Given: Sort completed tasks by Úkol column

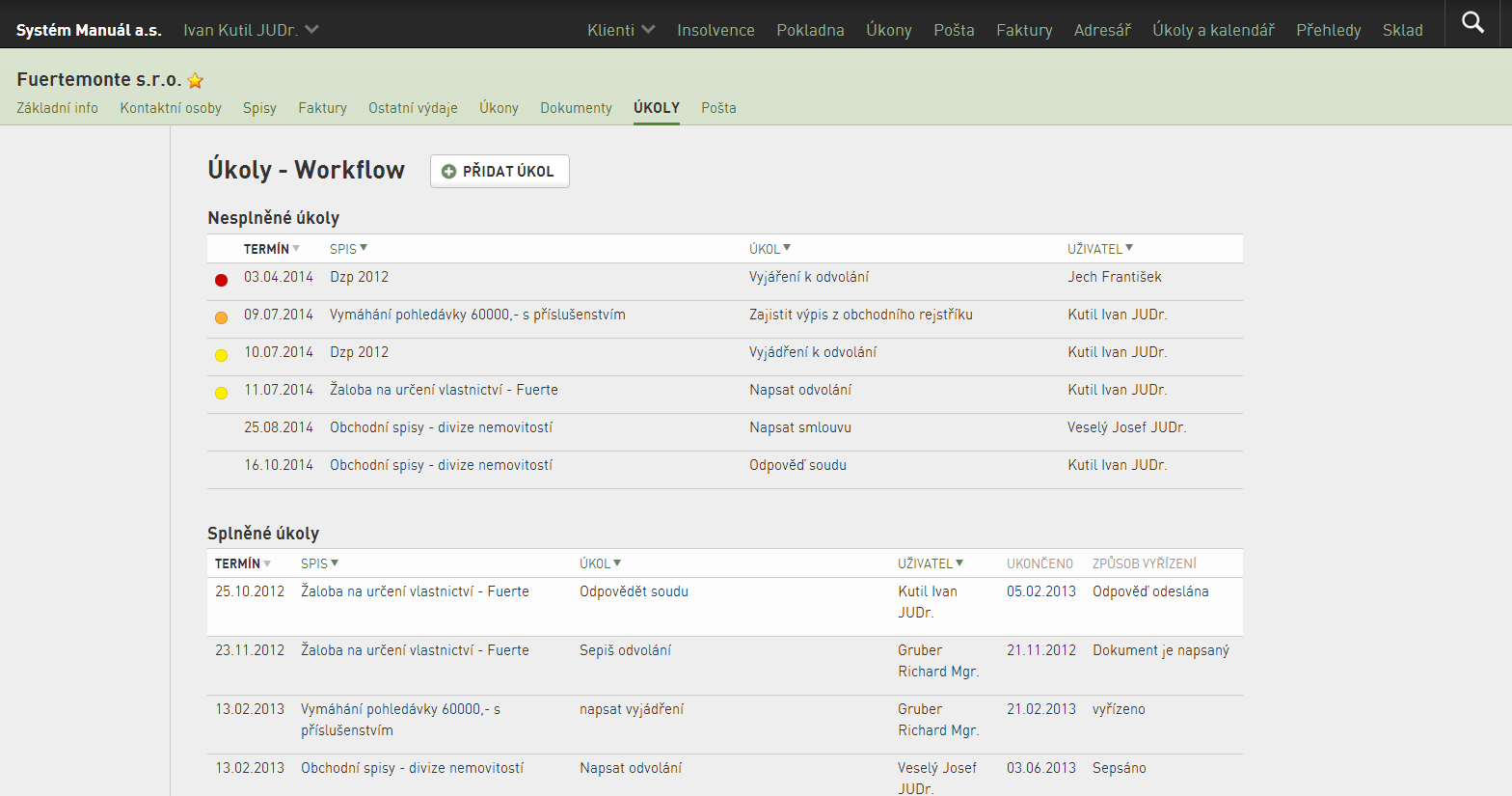Looking at the screenshot, I should (x=600, y=563).
